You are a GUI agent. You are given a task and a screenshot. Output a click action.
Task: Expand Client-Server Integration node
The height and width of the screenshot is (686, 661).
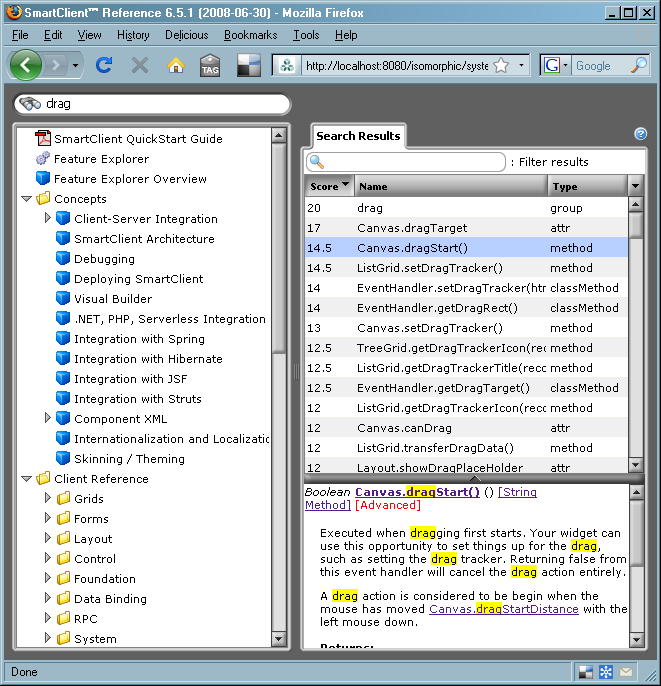tap(47, 219)
